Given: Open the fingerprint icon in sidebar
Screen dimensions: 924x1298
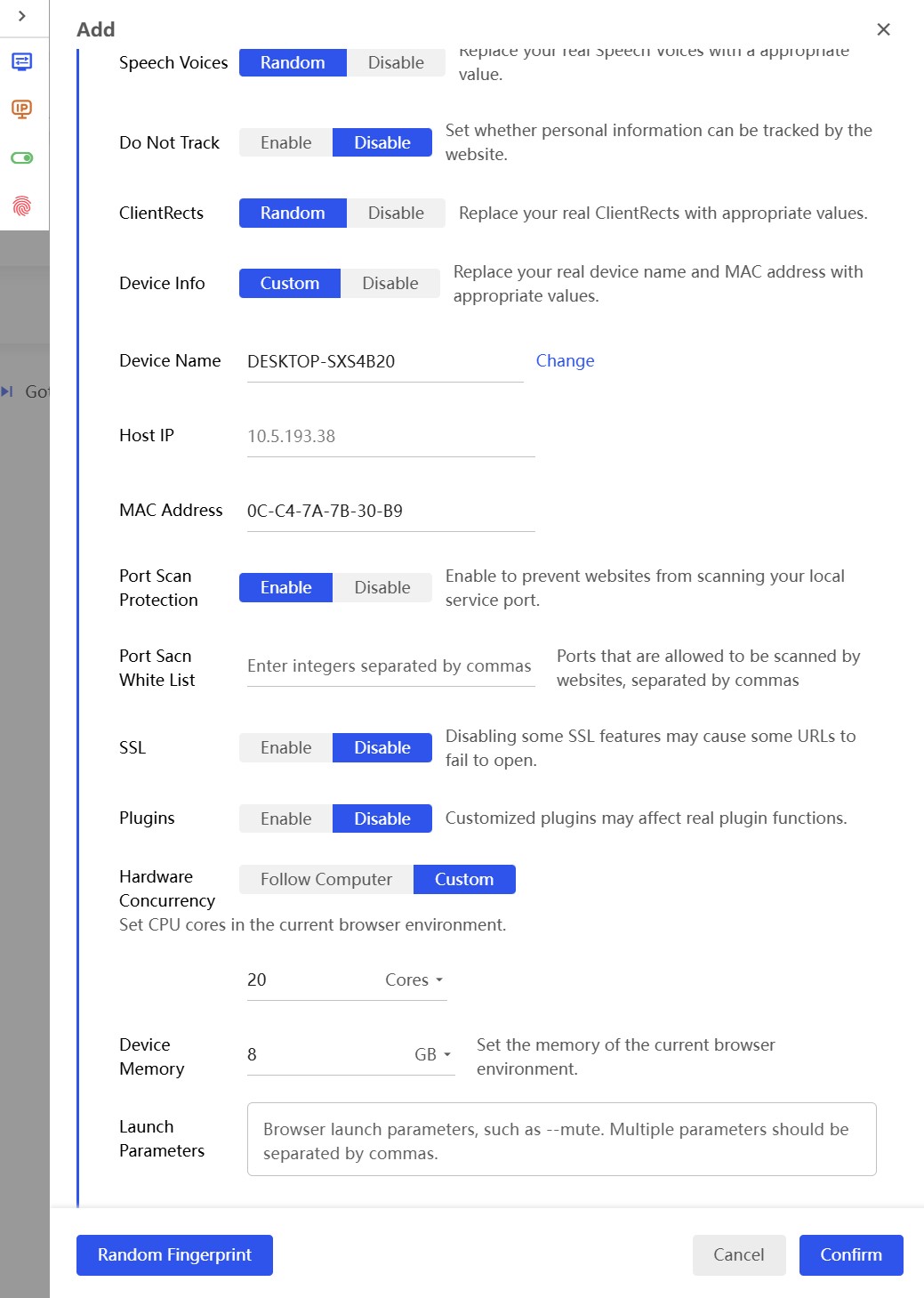Looking at the screenshot, I should point(22,206).
